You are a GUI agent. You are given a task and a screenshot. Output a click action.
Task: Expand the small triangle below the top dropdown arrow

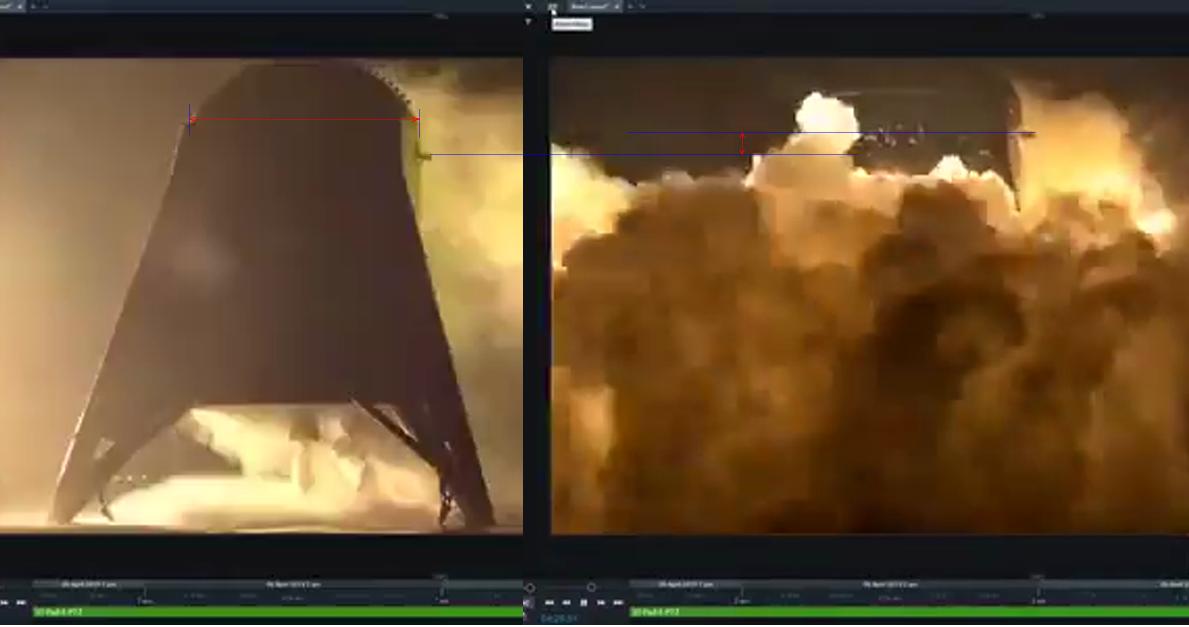[x=528, y=21]
